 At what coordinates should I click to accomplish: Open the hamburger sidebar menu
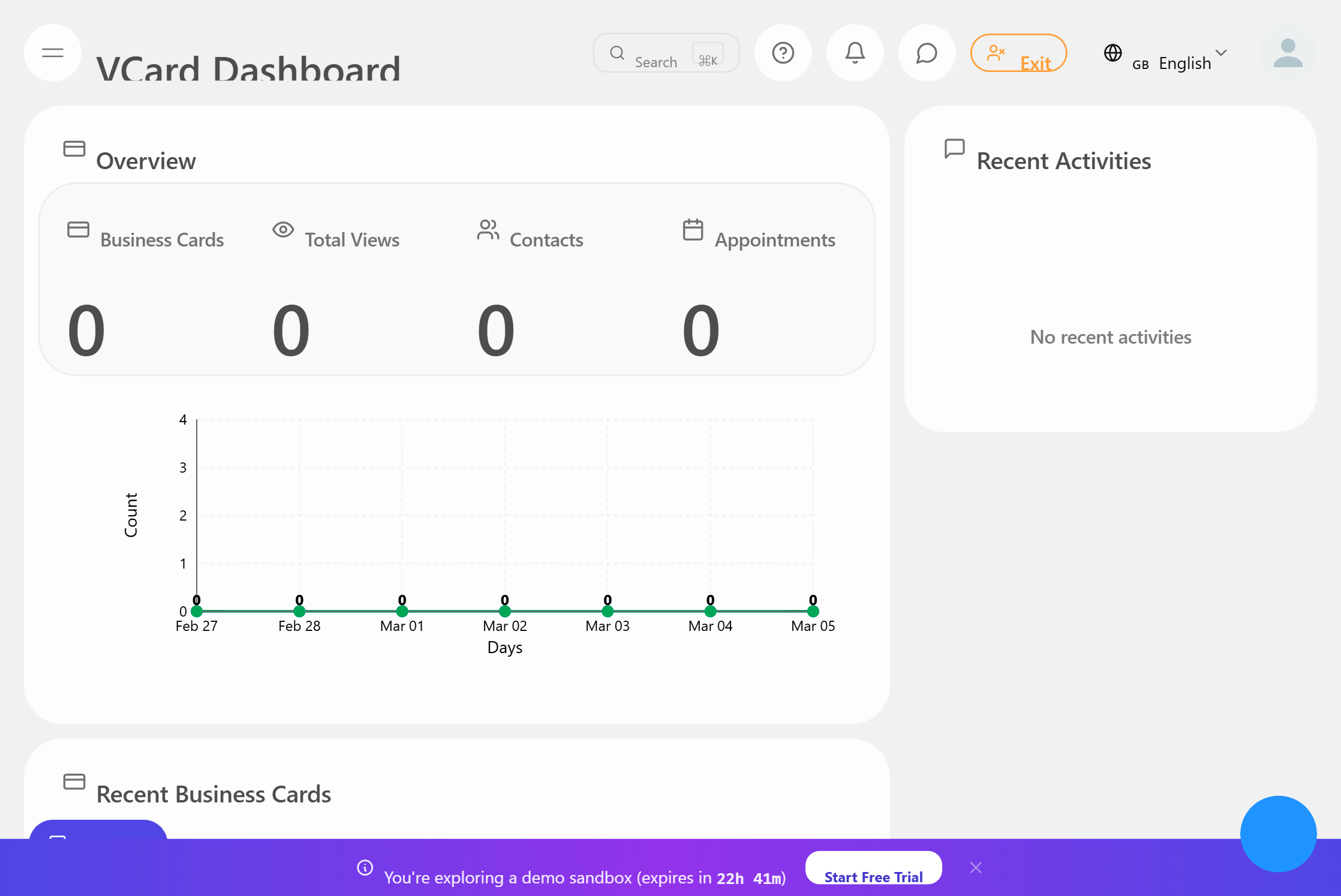coord(53,53)
